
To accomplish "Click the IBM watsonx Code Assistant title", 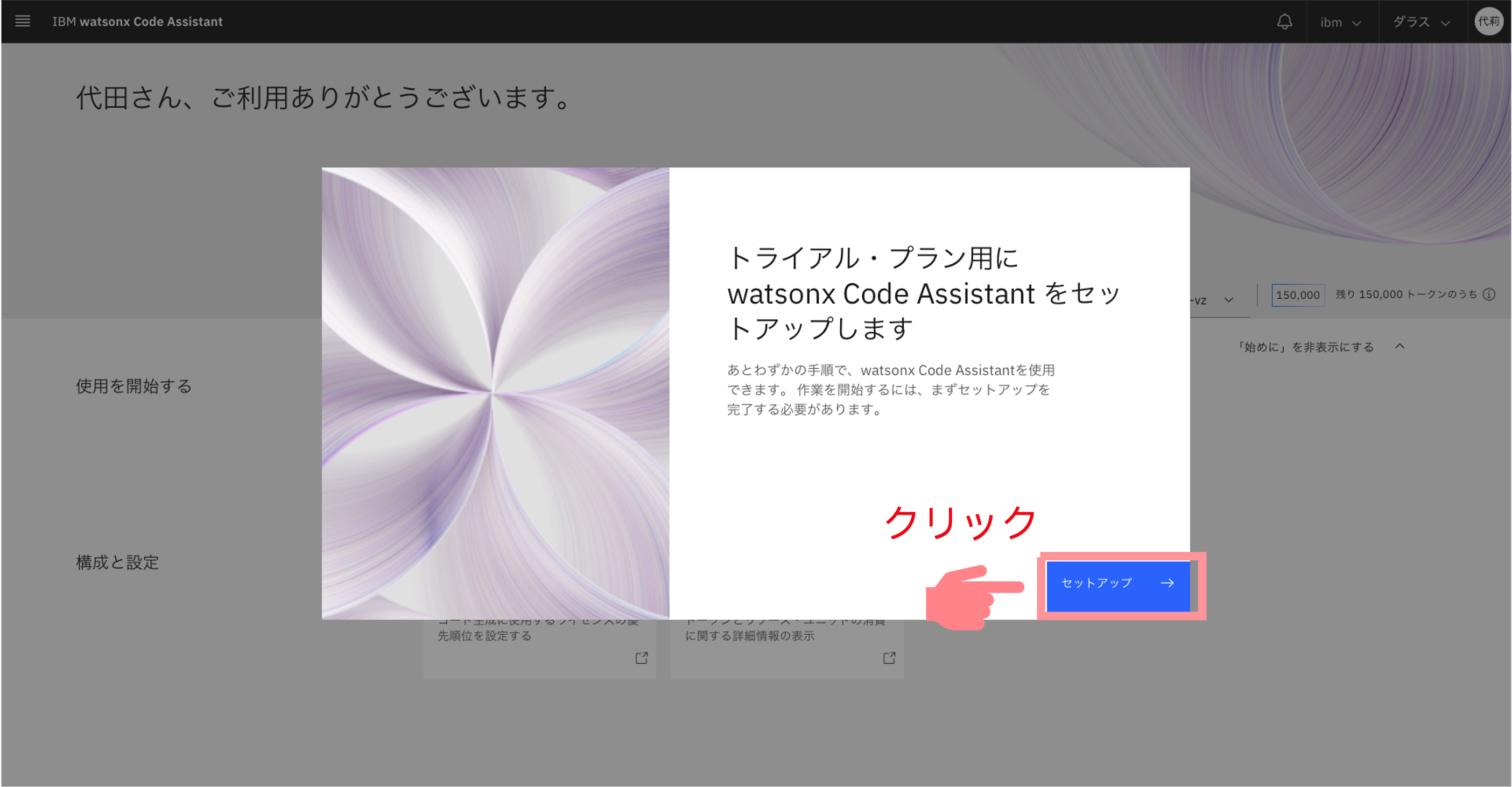I will pyautogui.click(x=137, y=22).
